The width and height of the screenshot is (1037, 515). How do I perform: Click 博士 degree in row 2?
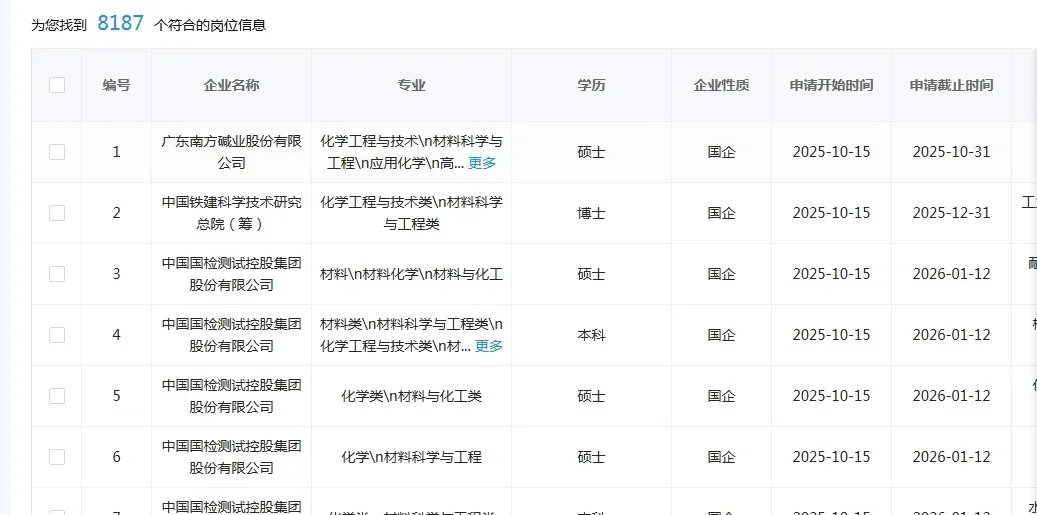[x=591, y=213]
